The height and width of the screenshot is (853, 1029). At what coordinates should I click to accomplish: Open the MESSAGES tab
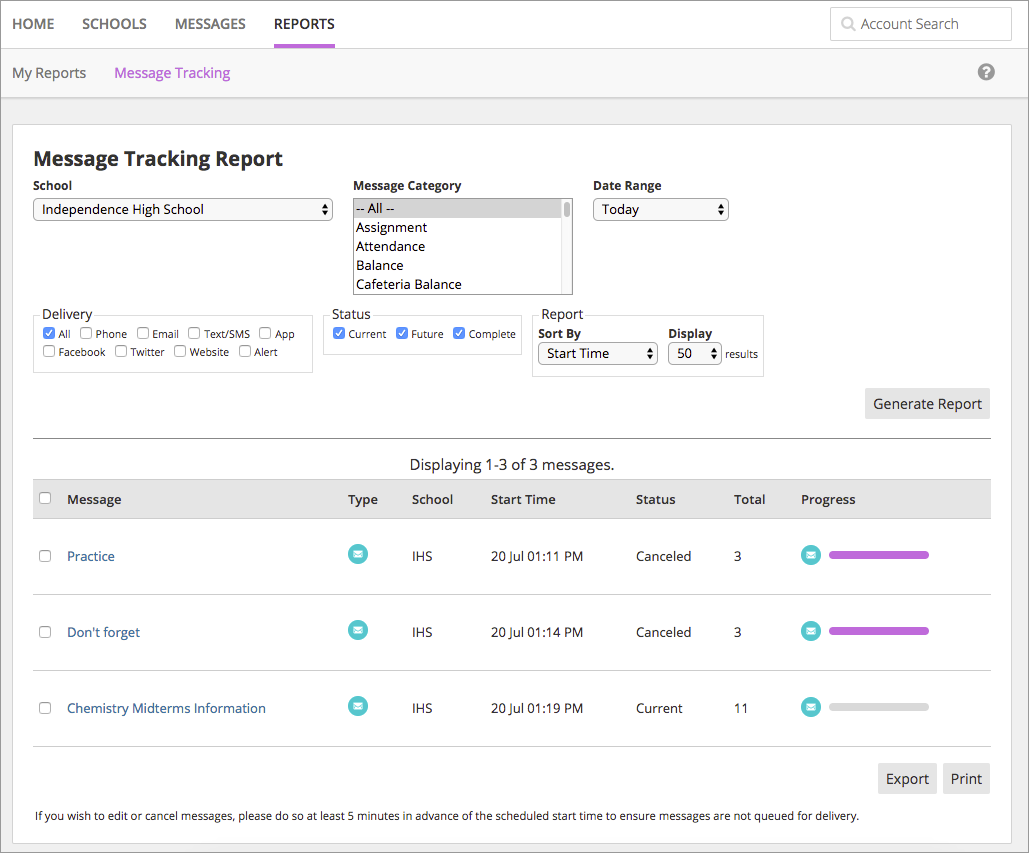[210, 24]
